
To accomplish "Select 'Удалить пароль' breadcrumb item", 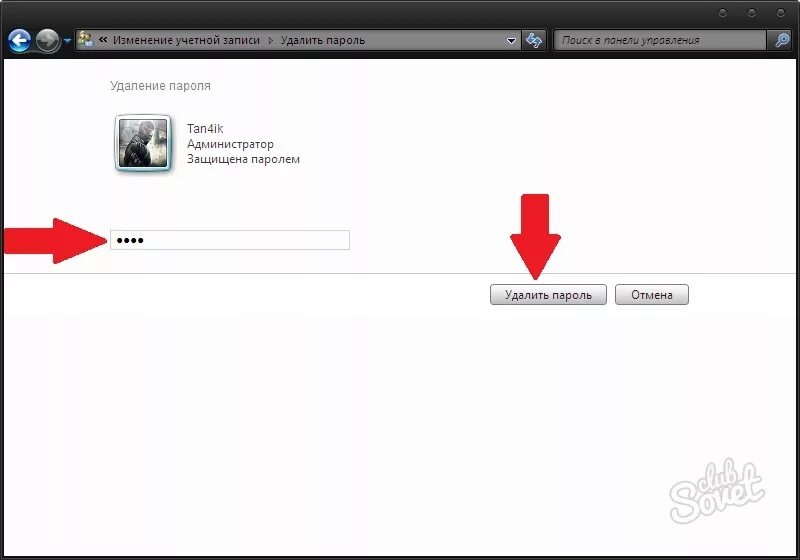I will (x=323, y=40).
